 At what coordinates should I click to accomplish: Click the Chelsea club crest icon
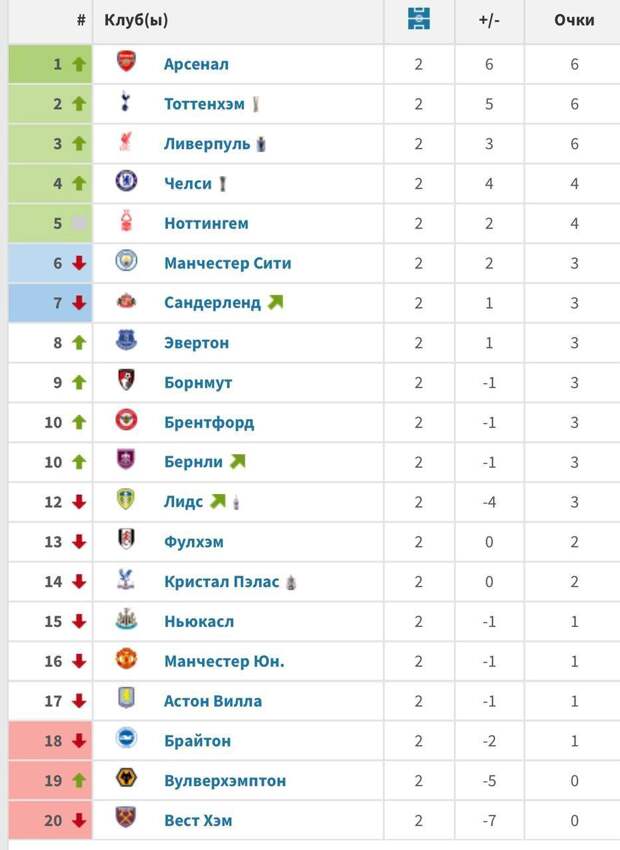[126, 182]
